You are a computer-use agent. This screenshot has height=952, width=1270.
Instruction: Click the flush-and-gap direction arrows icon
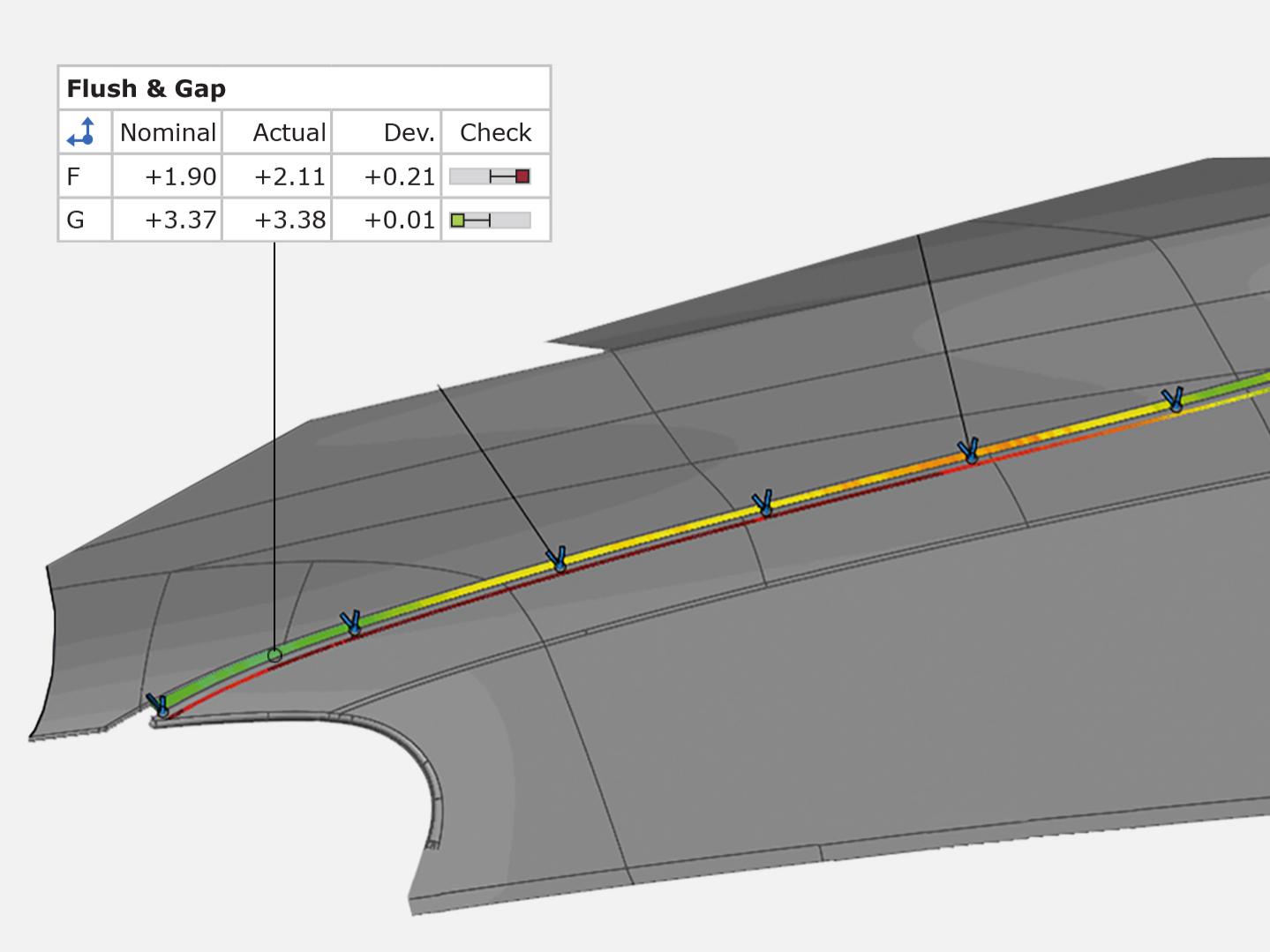point(83,131)
